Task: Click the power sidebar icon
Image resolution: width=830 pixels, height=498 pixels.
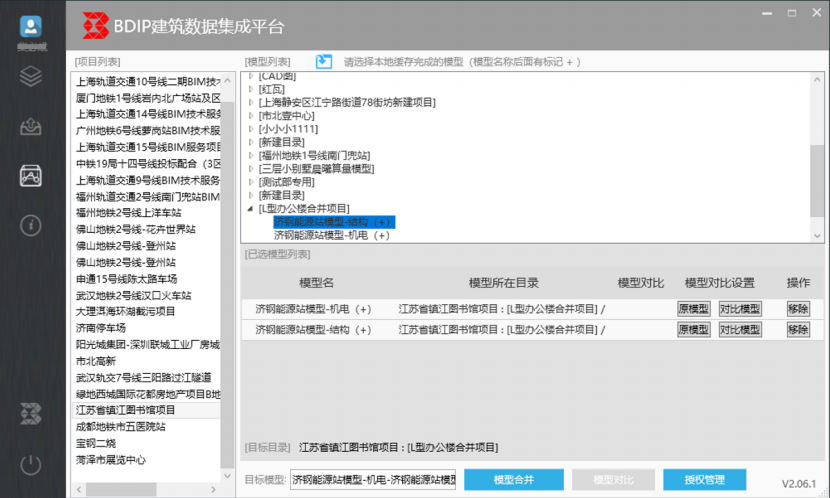Action: click(31, 465)
